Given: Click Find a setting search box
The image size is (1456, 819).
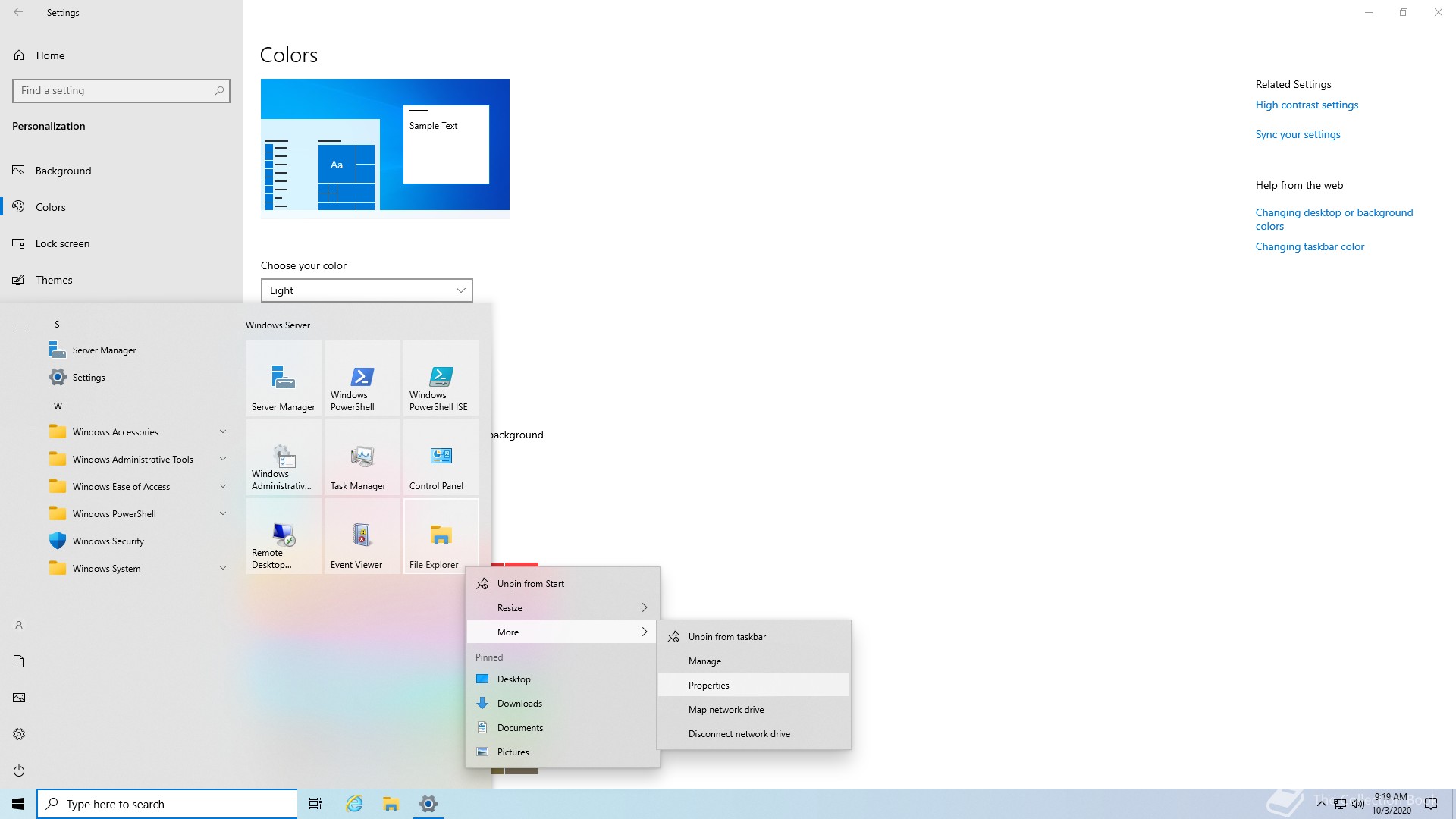Looking at the screenshot, I should pos(121,91).
